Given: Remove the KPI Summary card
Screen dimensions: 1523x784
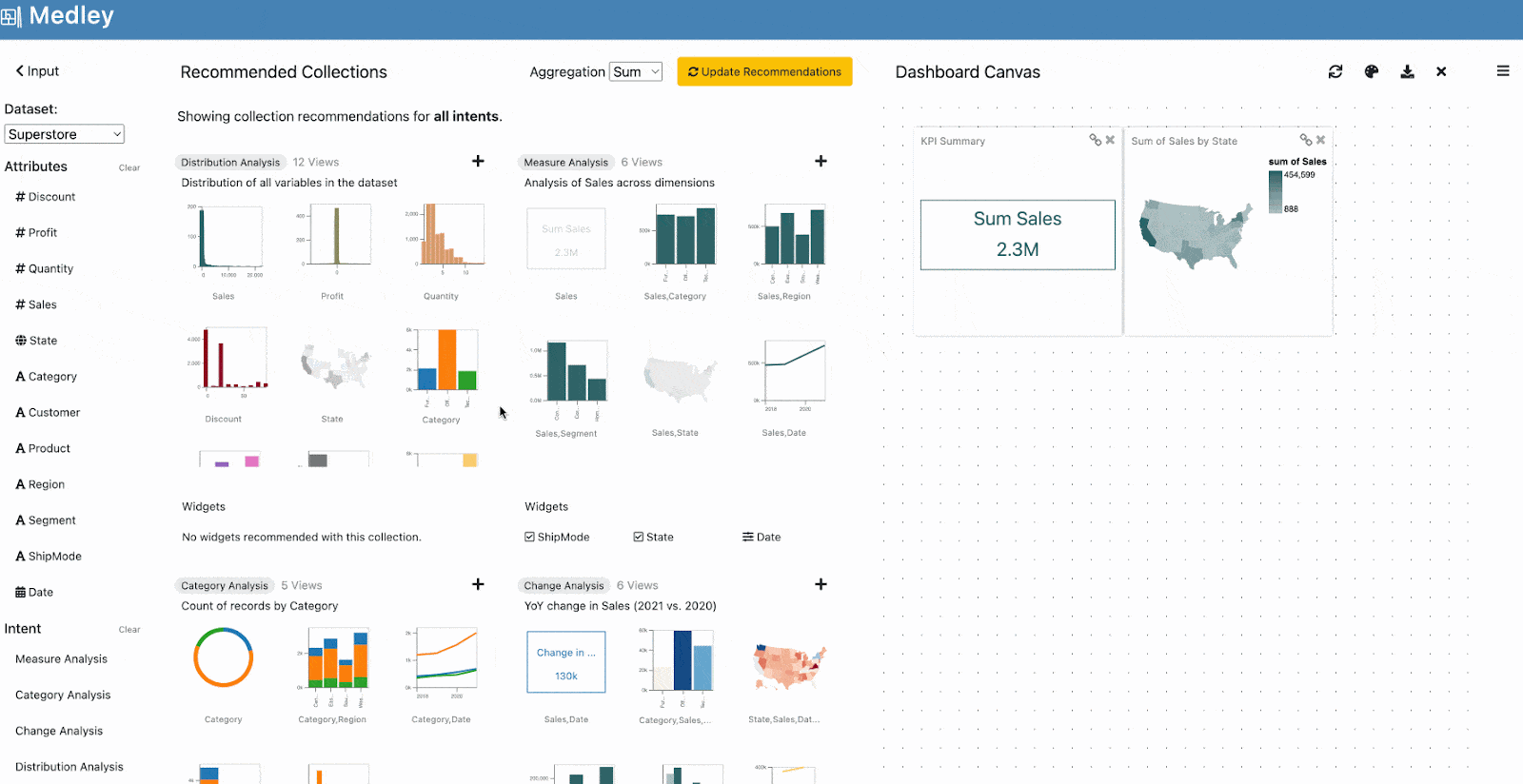Looking at the screenshot, I should tap(1110, 140).
